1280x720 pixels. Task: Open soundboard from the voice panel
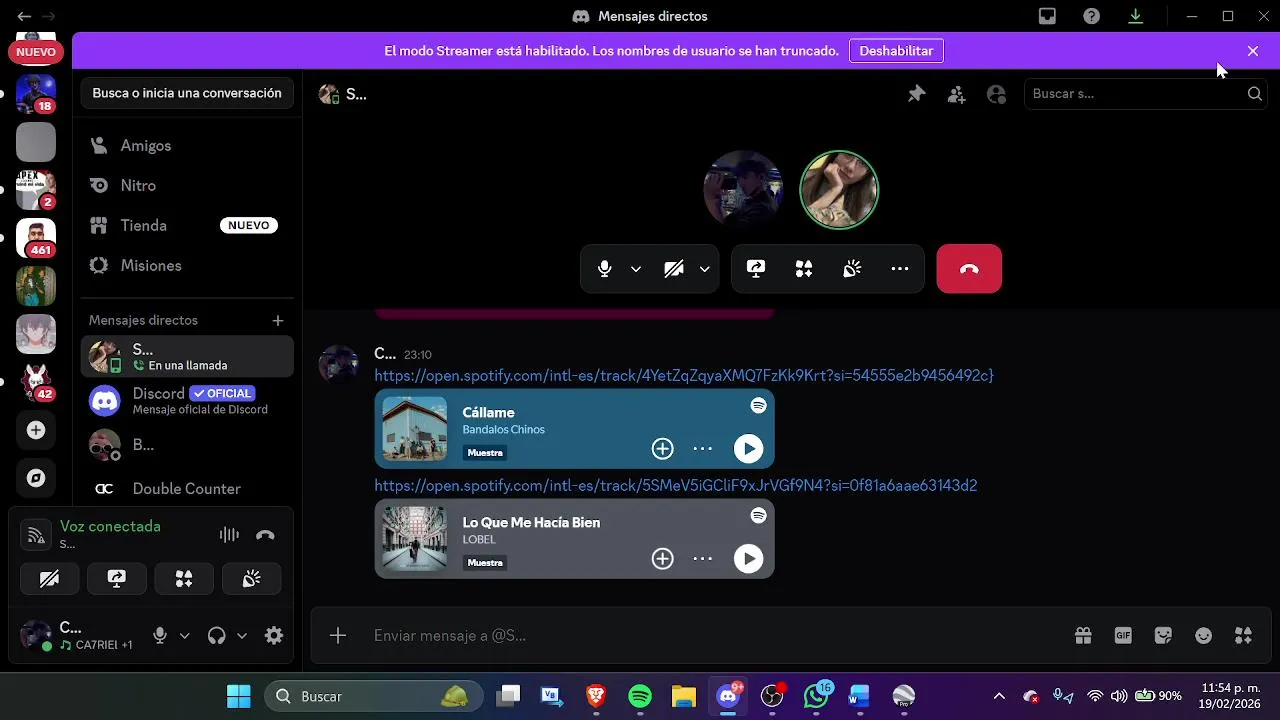coord(252,579)
